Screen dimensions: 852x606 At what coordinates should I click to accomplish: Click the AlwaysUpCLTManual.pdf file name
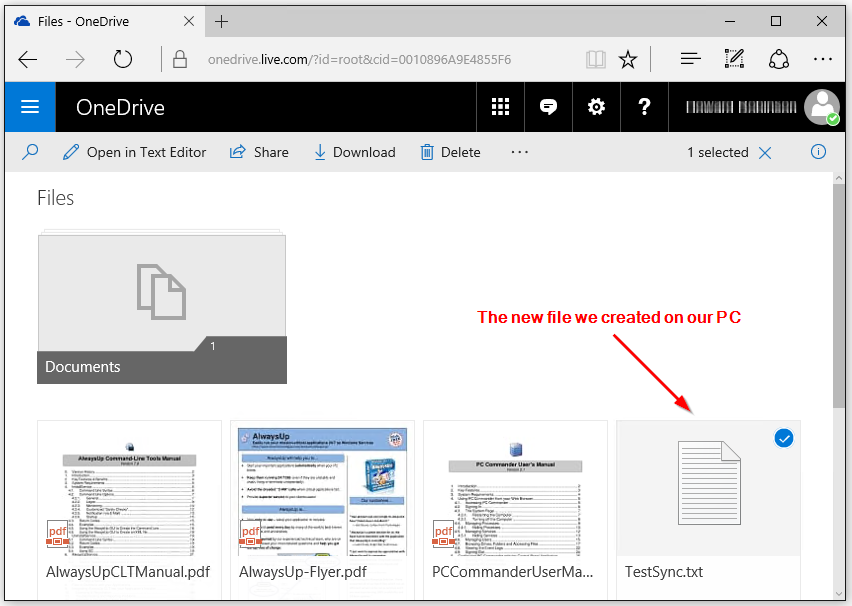coord(128,572)
